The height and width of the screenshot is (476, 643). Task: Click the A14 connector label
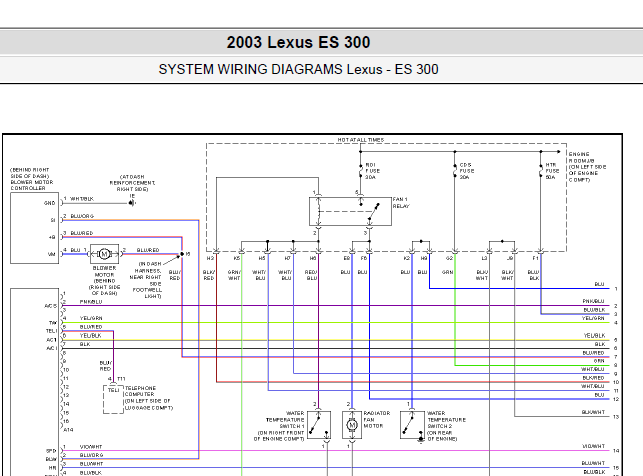point(68,430)
